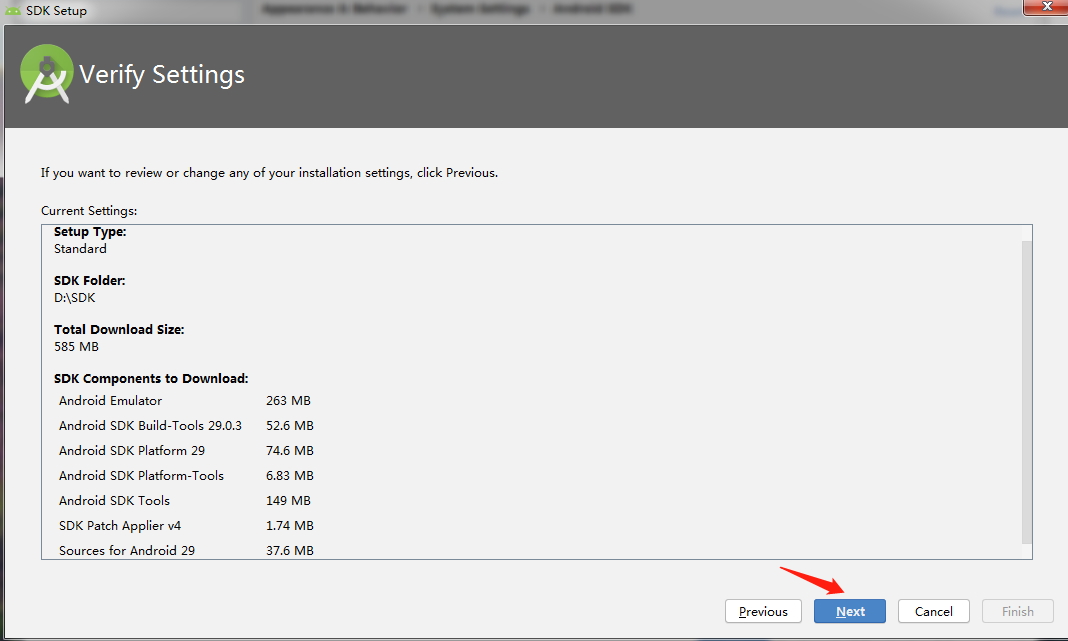Click 'SDK Components to Download:' heading
Screen dimensions: 1068x641
[x=151, y=379]
